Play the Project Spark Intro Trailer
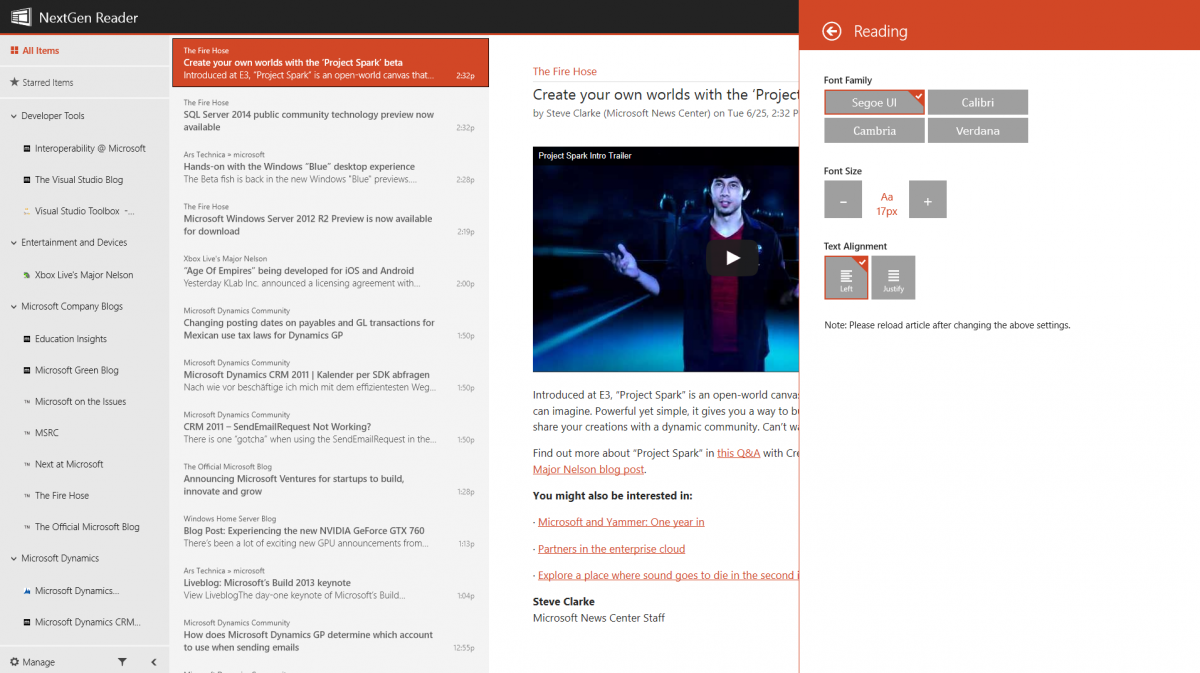 (732, 257)
